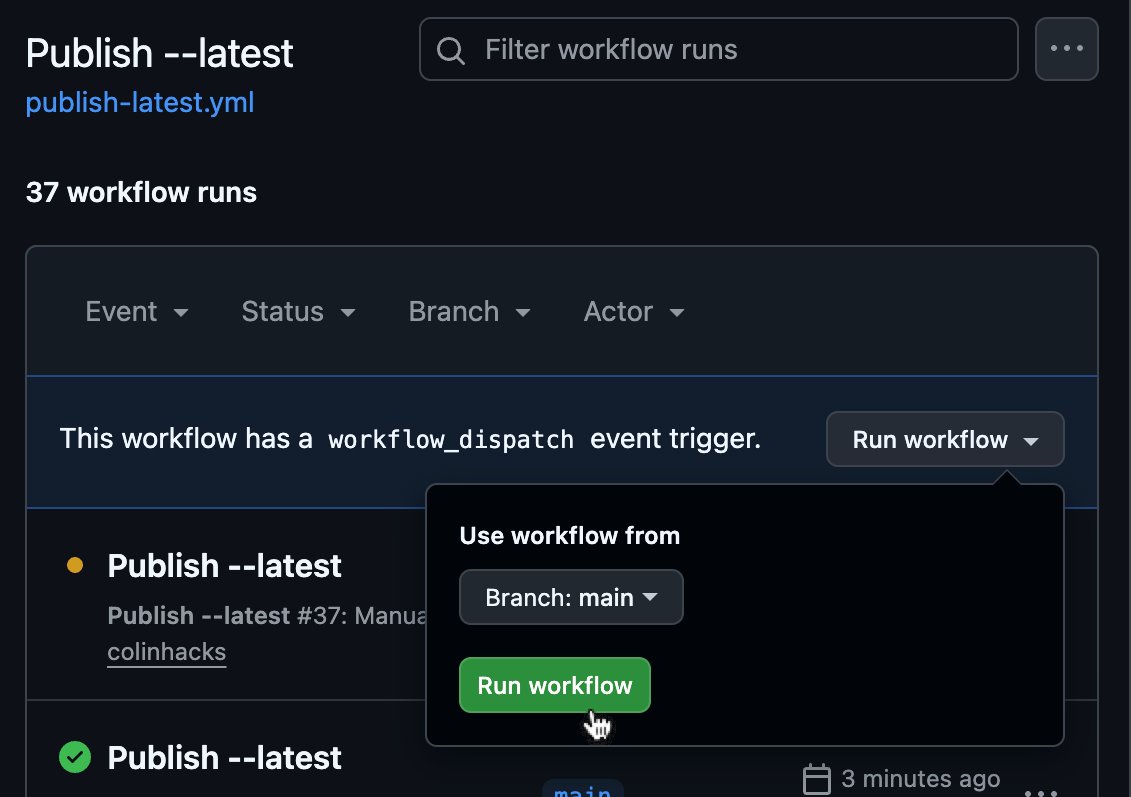
Task: Open the Branch filter dropdown
Action: pyautogui.click(x=470, y=311)
